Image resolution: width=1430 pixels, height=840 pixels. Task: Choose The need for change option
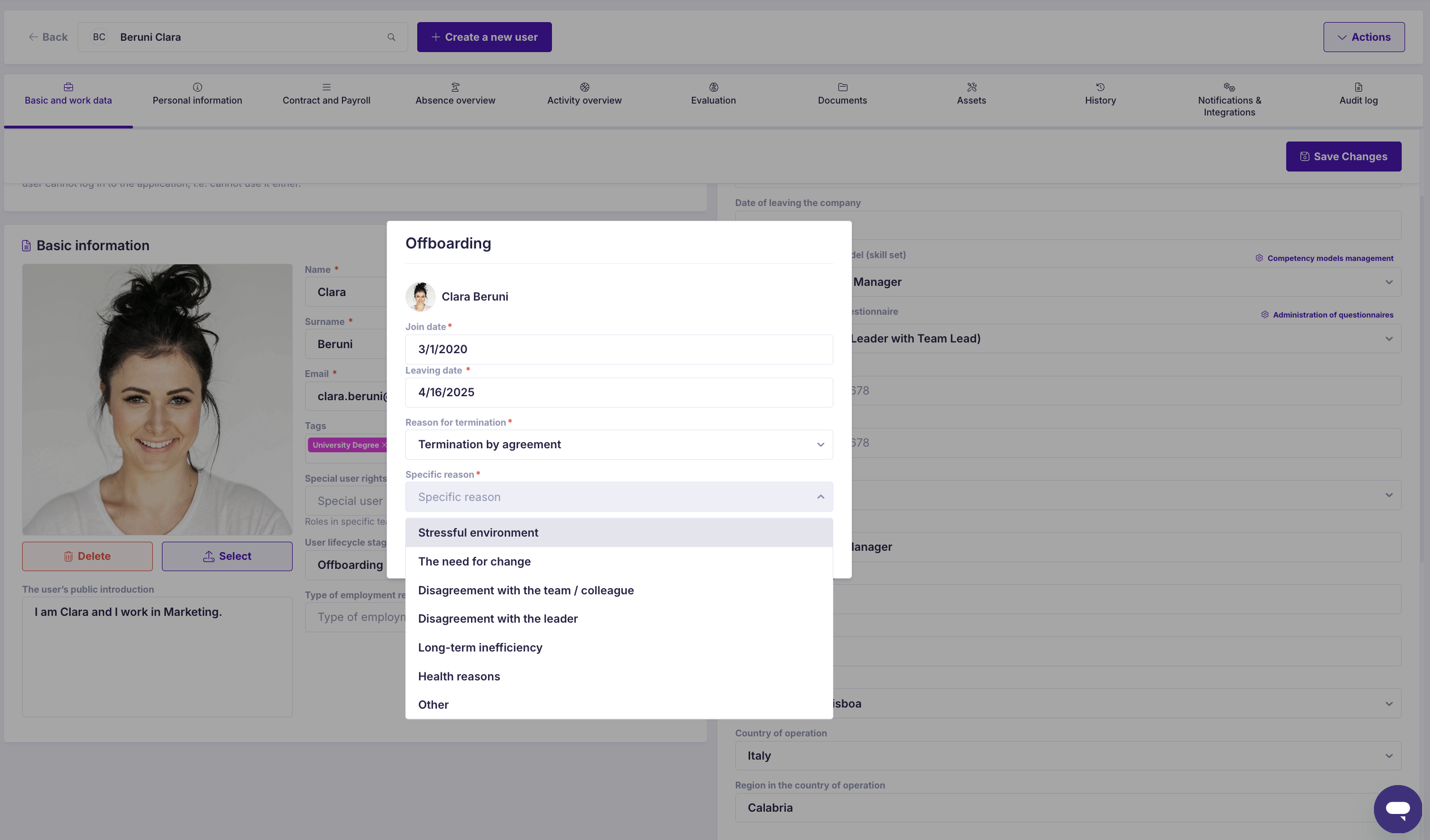619,562
